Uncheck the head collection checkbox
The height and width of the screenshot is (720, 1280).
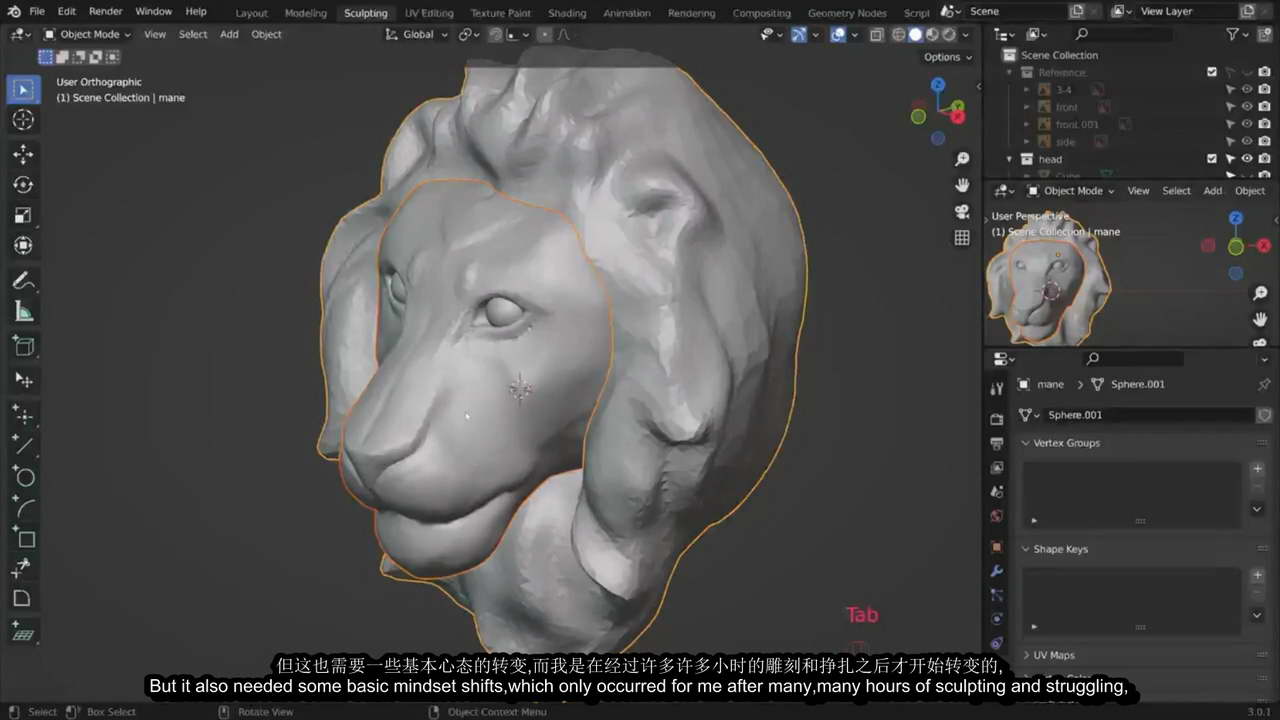click(x=1212, y=159)
